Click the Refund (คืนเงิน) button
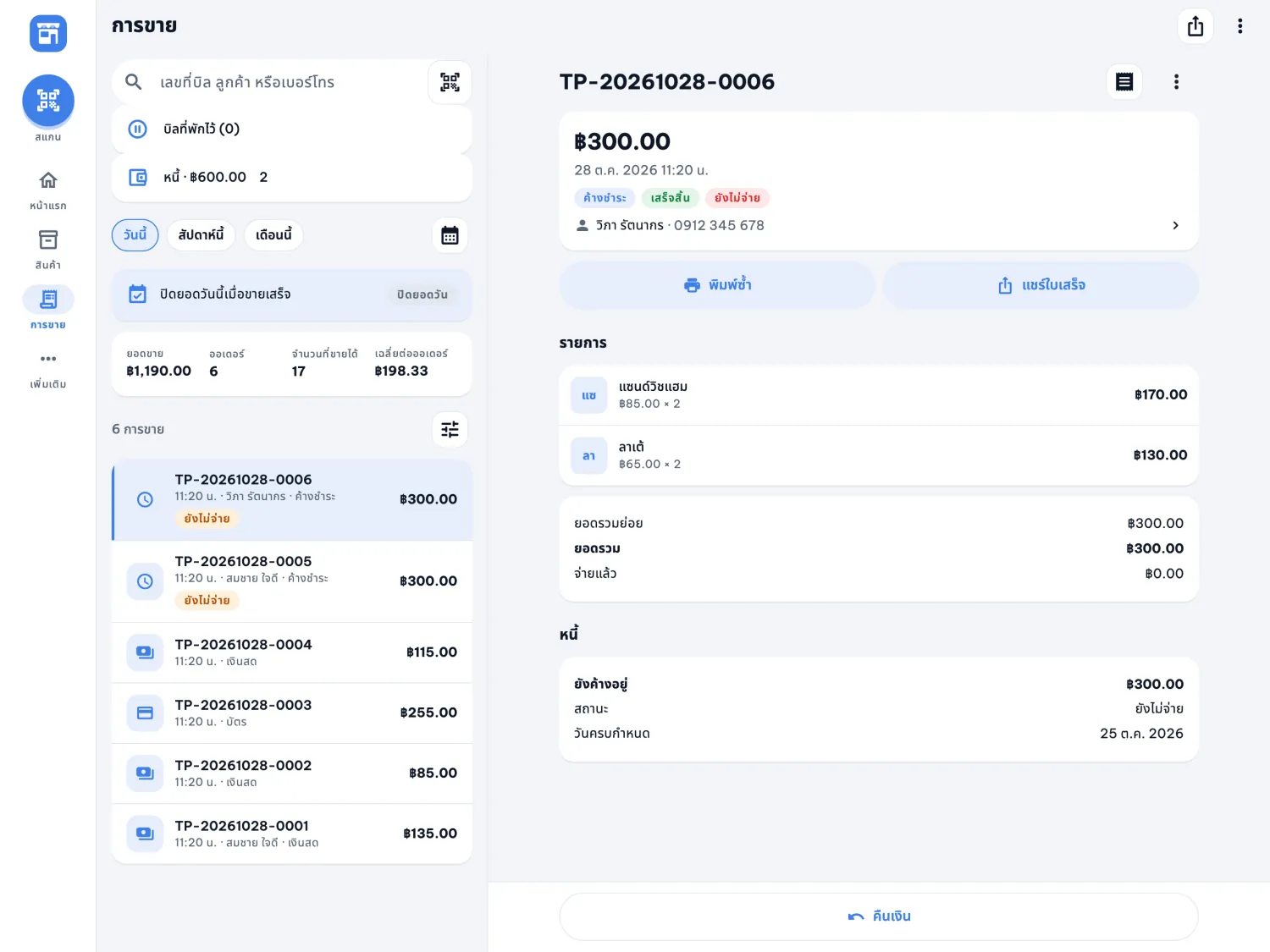 click(879, 916)
